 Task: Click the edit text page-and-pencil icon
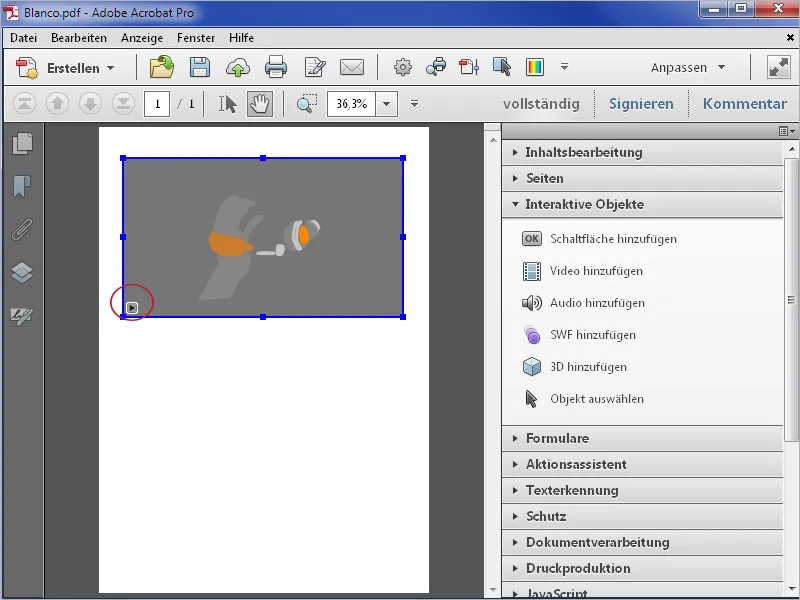(x=315, y=67)
